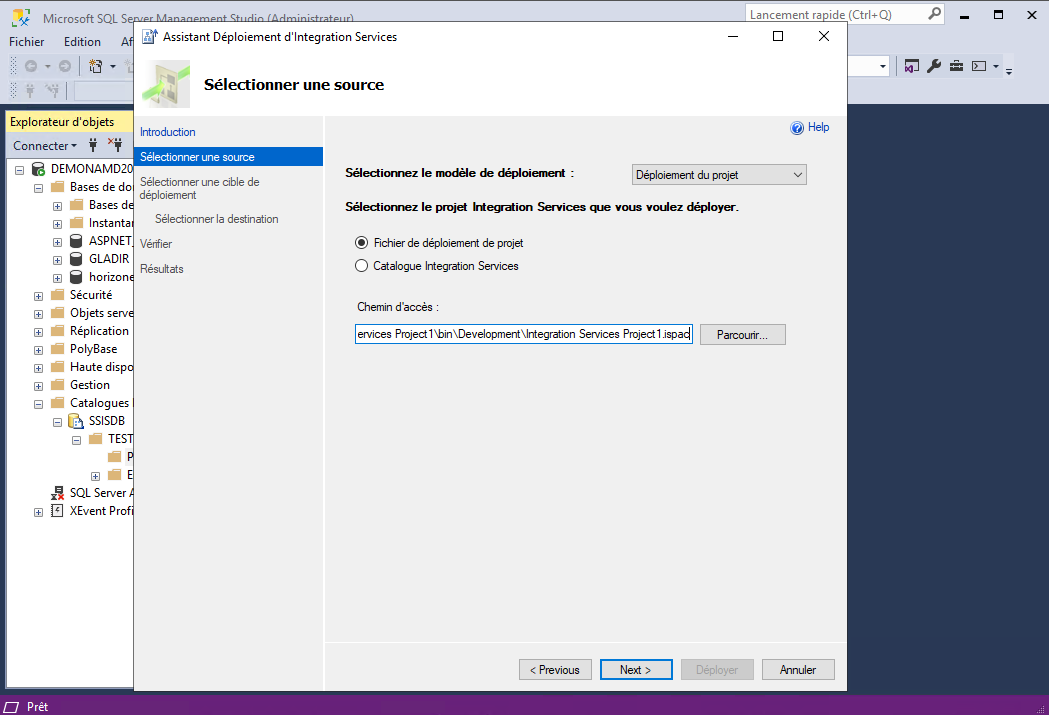Viewport: 1049px width, 715px height.
Task: Open the combo box arrow beside Solution Explorer icon
Action: point(882,66)
